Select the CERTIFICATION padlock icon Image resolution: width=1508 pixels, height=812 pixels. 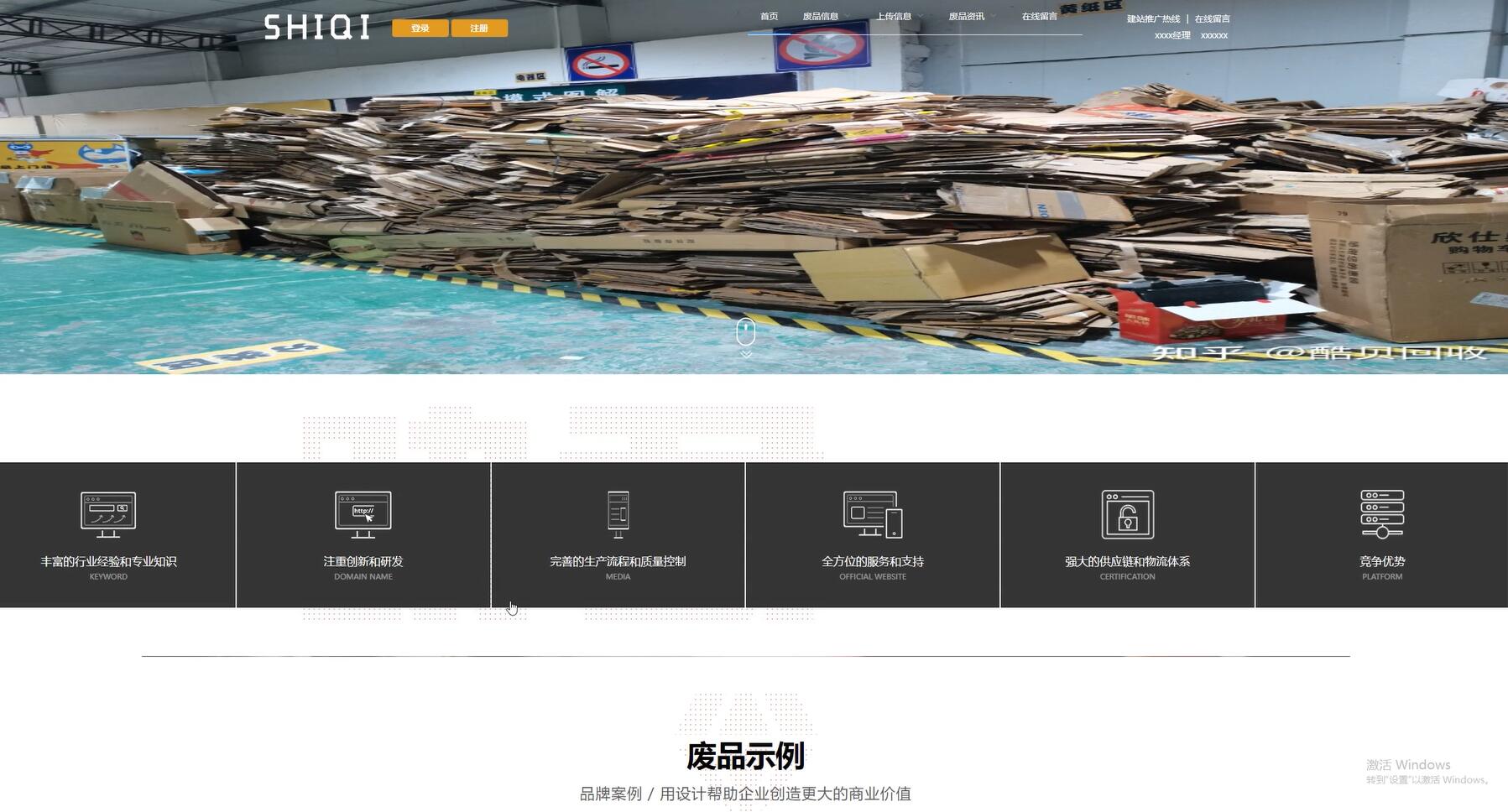1126,514
